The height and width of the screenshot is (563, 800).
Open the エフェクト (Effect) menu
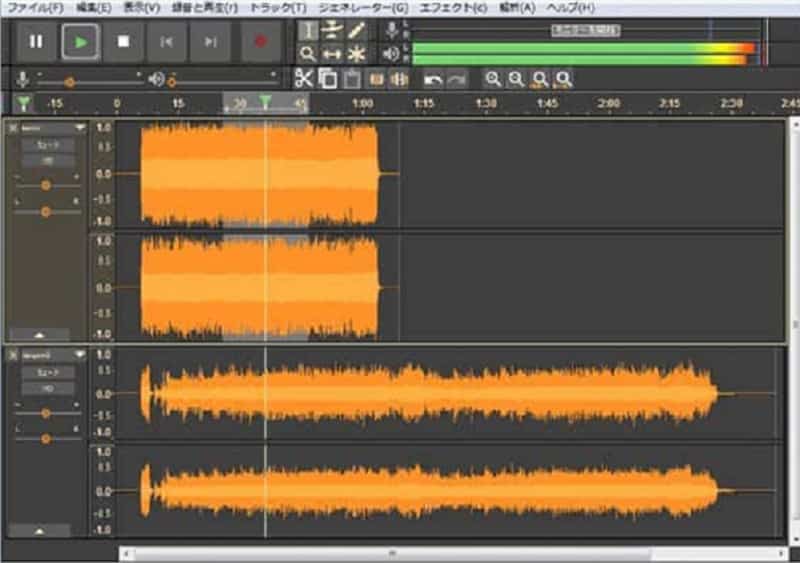tap(453, 7)
